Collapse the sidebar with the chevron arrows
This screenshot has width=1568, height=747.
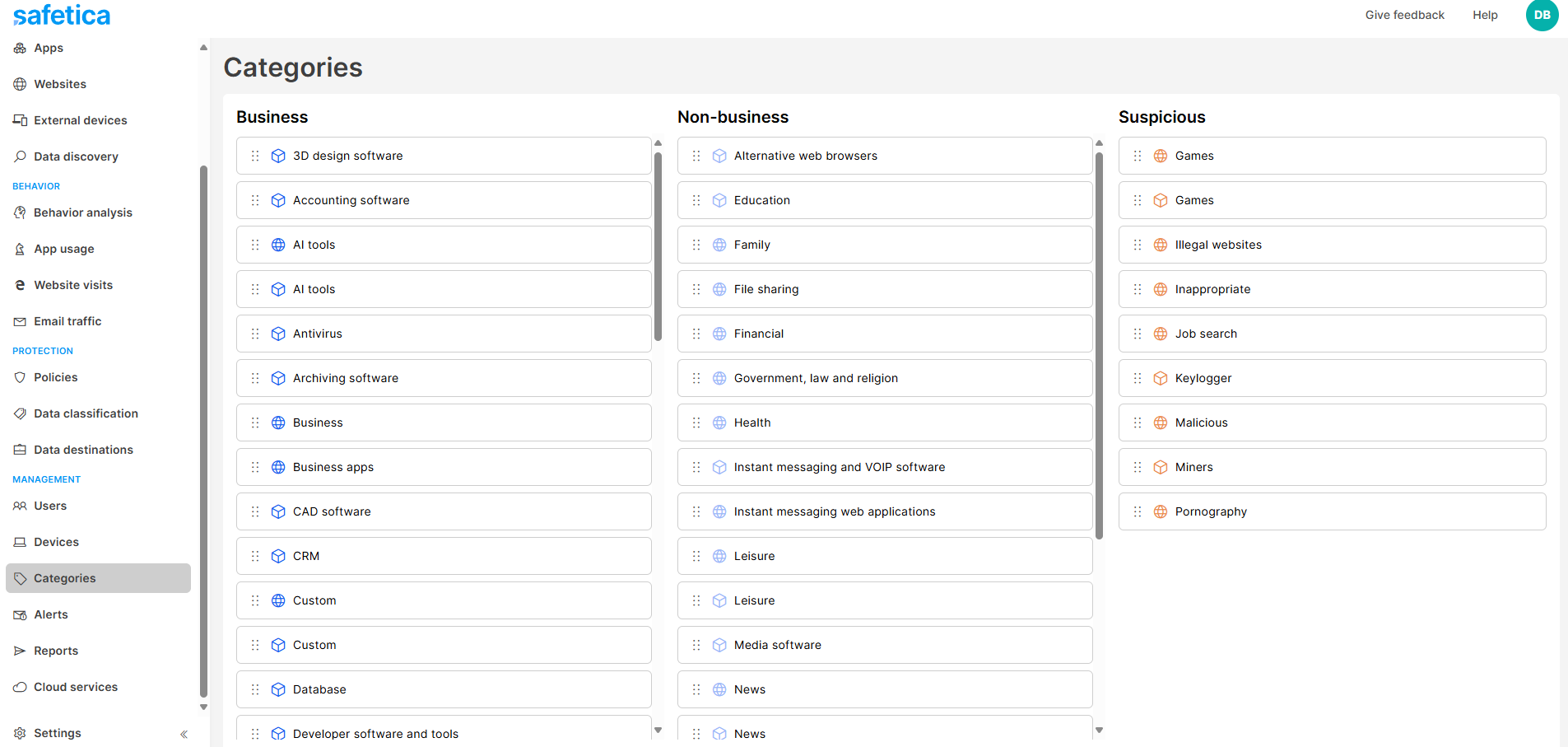(x=184, y=734)
